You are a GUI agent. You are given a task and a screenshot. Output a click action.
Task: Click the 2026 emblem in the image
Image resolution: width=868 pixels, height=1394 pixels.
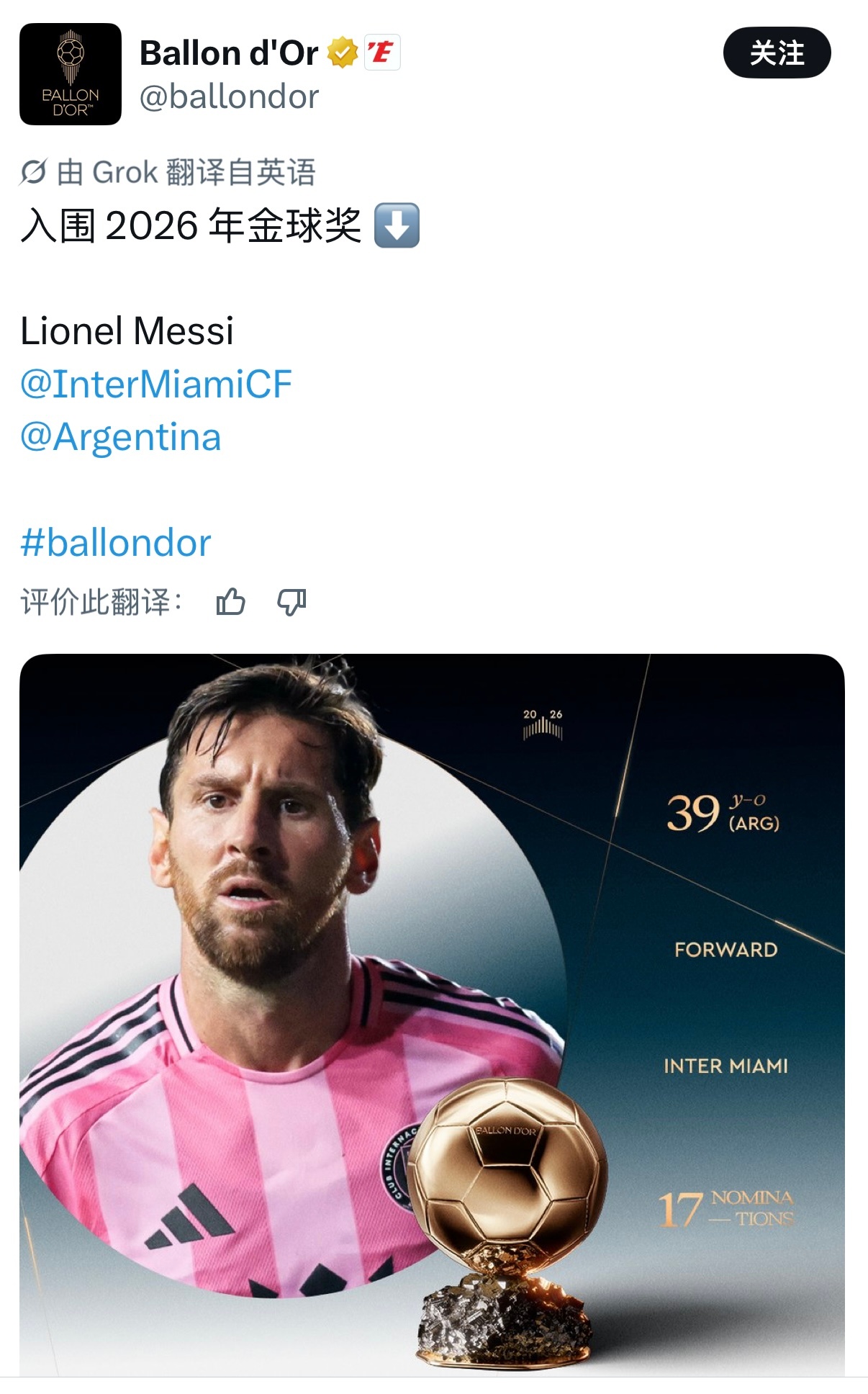(543, 724)
